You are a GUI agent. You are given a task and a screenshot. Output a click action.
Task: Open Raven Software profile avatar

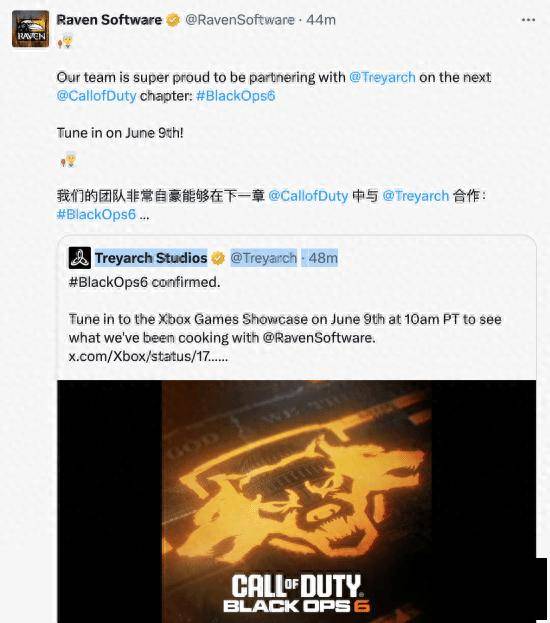pos(31,29)
